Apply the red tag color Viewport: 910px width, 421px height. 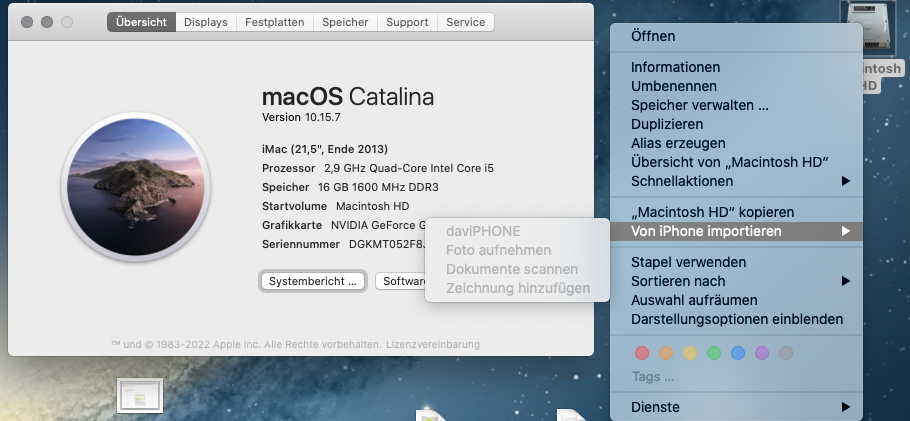tap(642, 353)
